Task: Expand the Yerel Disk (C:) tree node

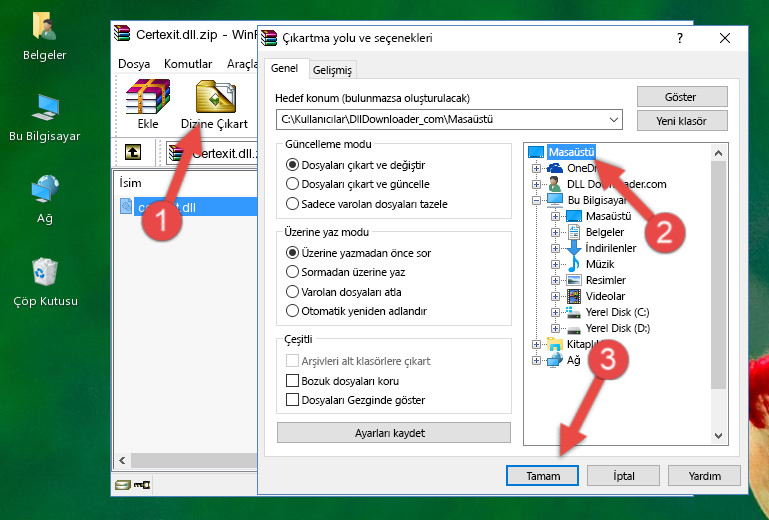Action: pos(555,312)
